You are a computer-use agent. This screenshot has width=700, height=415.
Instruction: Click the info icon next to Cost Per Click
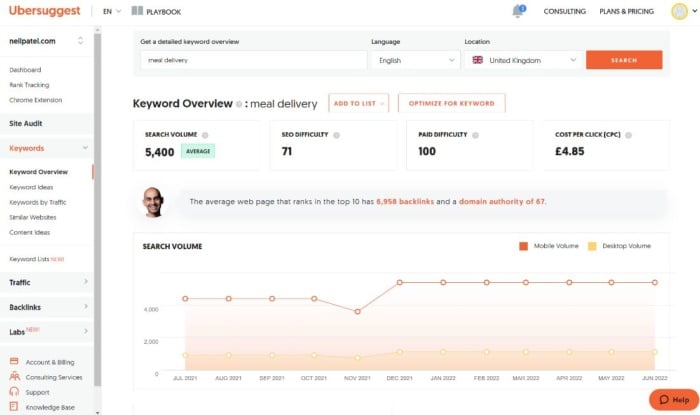(x=629, y=135)
